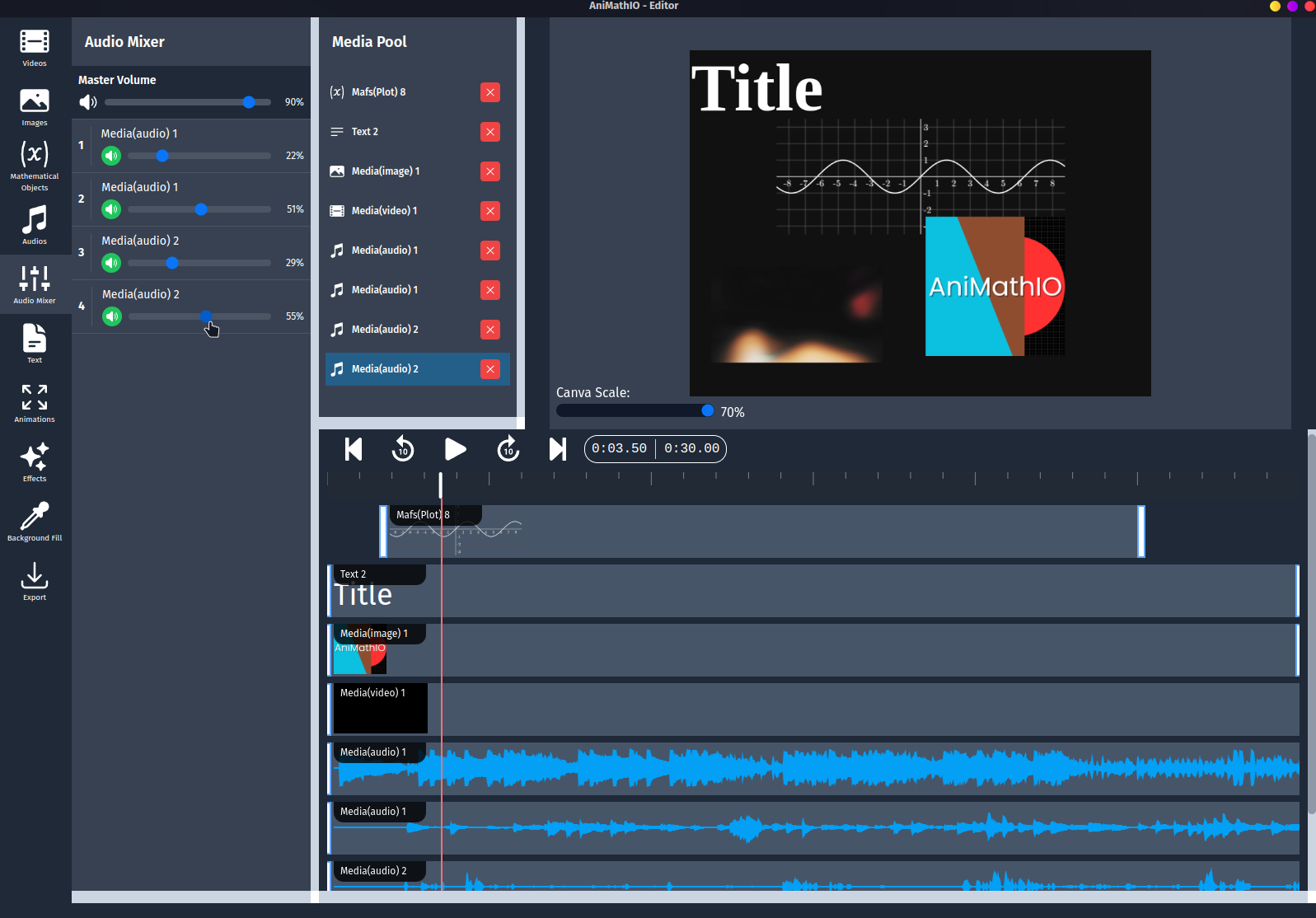The image size is (1316, 918).
Task: Skip to end of timeline
Action: pos(558,449)
